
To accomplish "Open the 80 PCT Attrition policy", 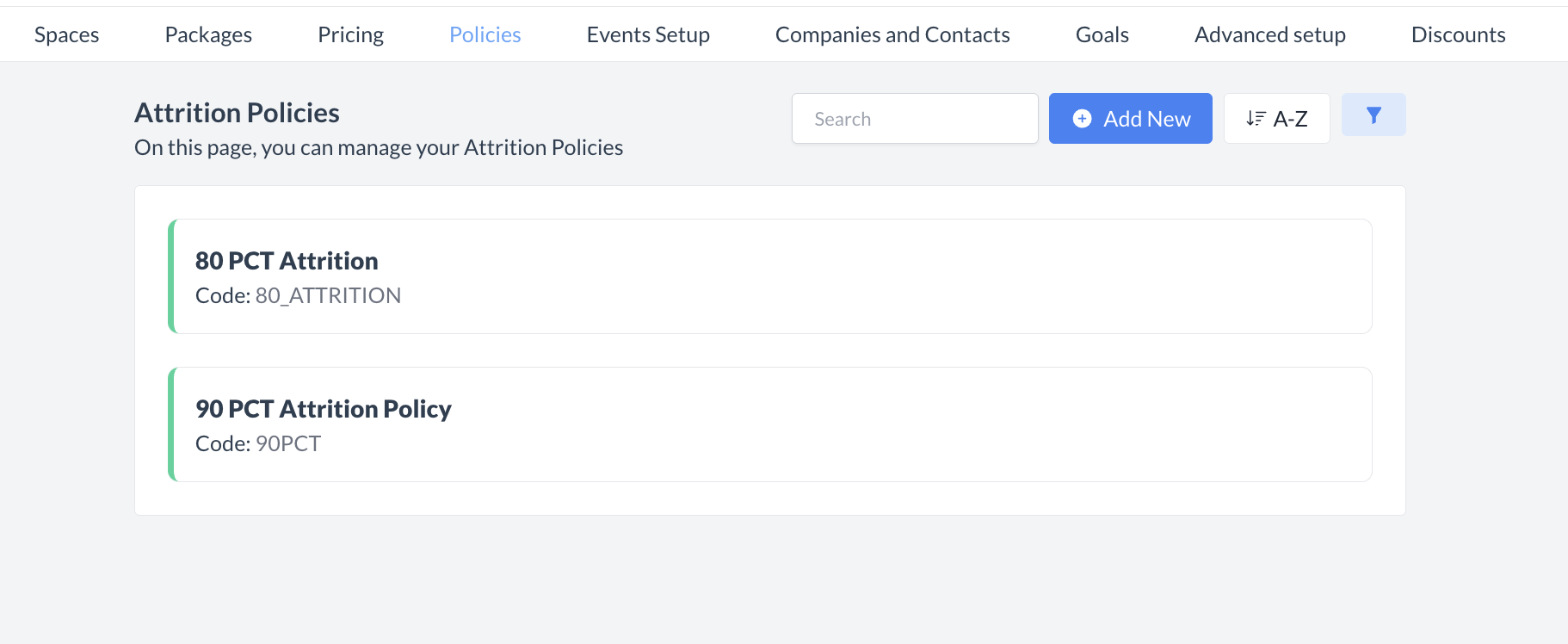I will (x=769, y=276).
